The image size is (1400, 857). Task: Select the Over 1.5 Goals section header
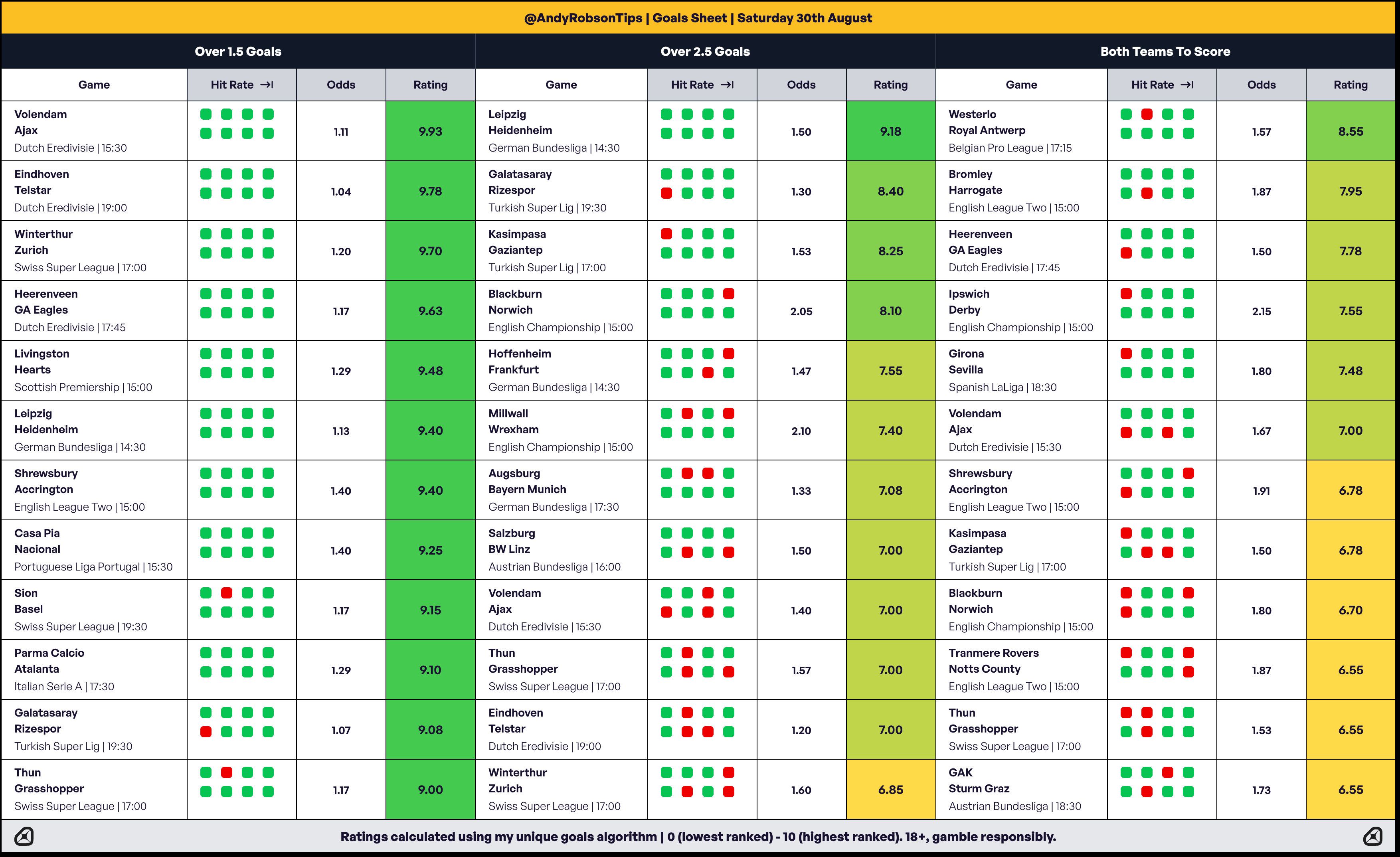click(238, 51)
